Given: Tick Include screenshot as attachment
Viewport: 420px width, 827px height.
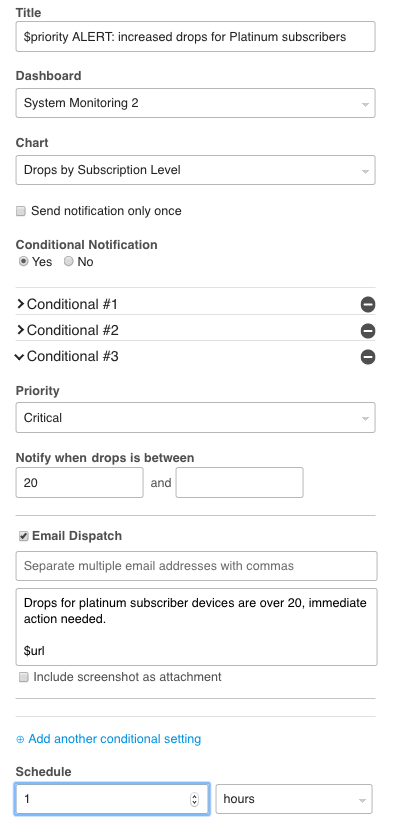Looking at the screenshot, I should pyautogui.click(x=23, y=677).
